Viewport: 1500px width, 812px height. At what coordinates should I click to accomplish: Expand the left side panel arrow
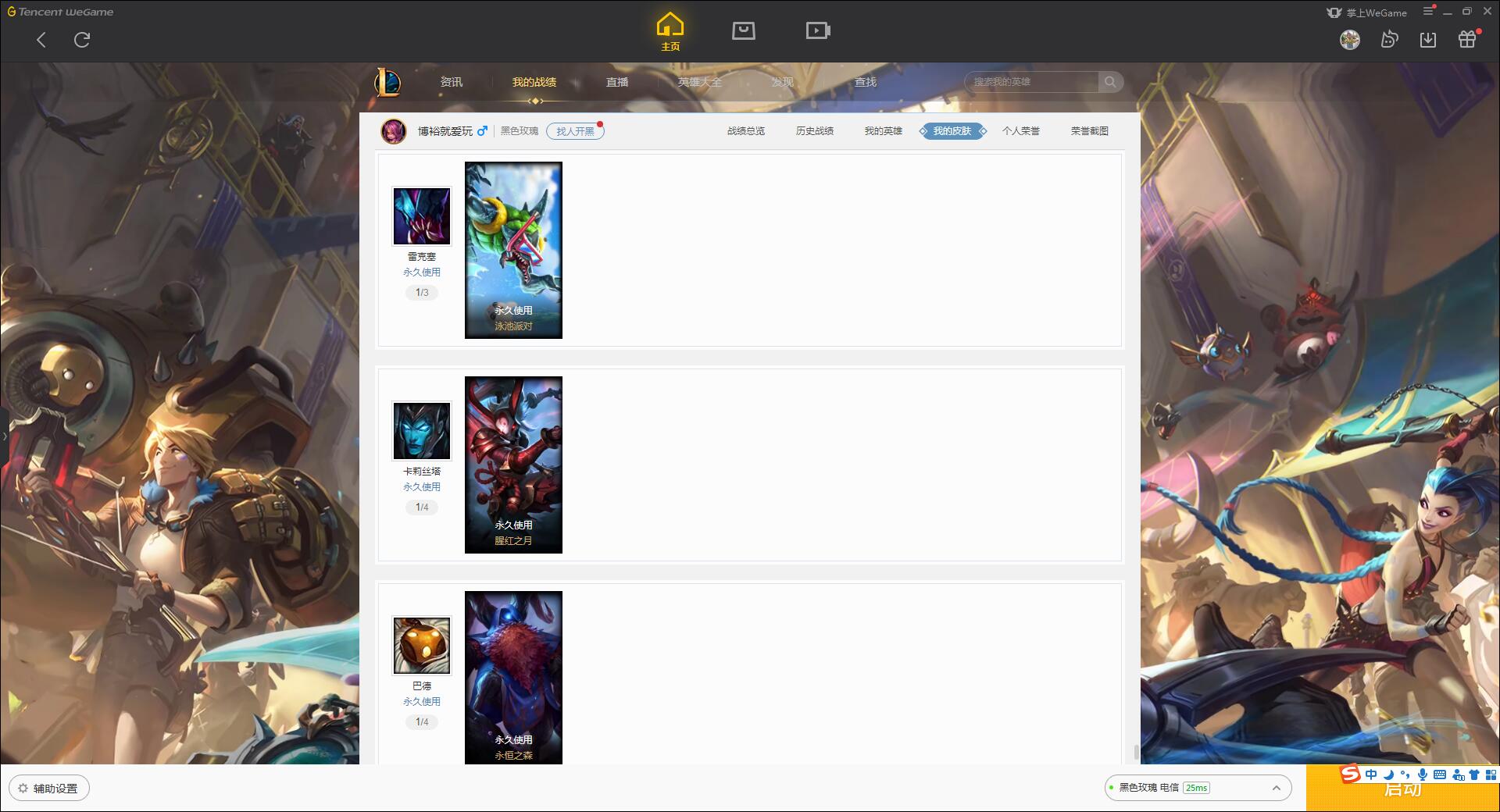[4, 436]
